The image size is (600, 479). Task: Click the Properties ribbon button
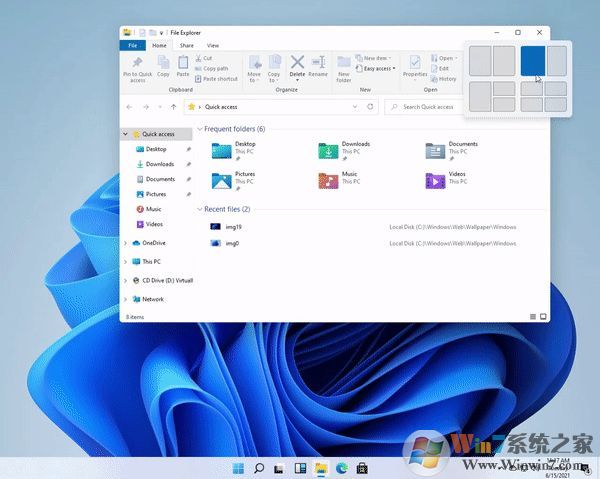click(x=415, y=68)
